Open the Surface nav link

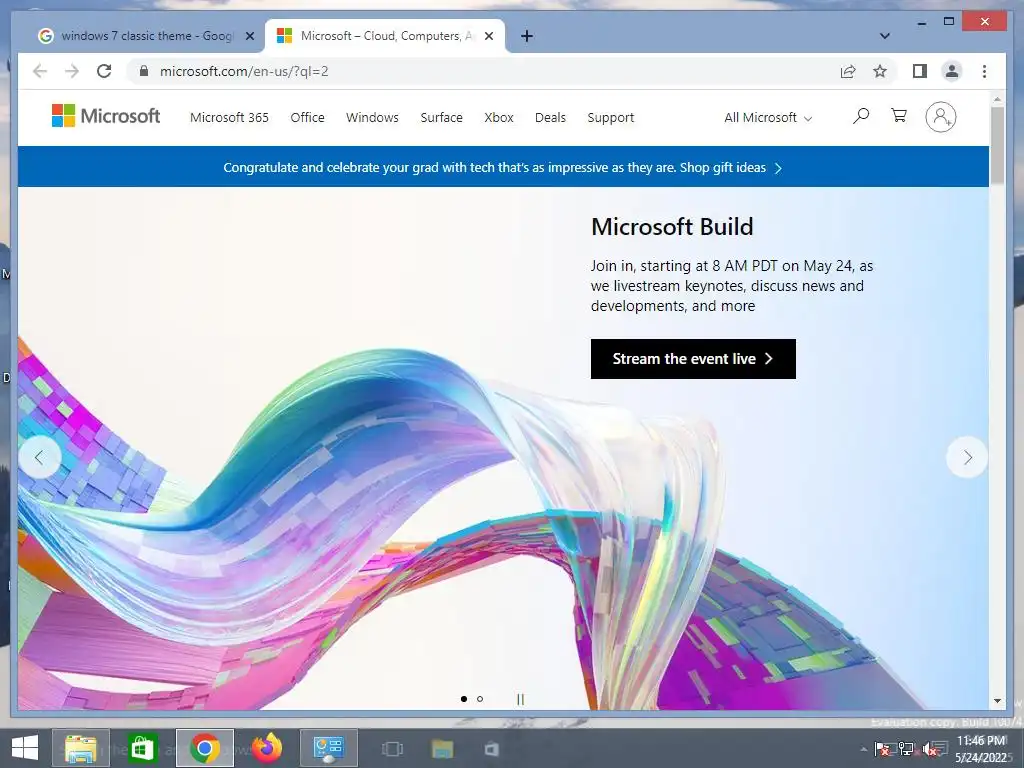point(441,118)
